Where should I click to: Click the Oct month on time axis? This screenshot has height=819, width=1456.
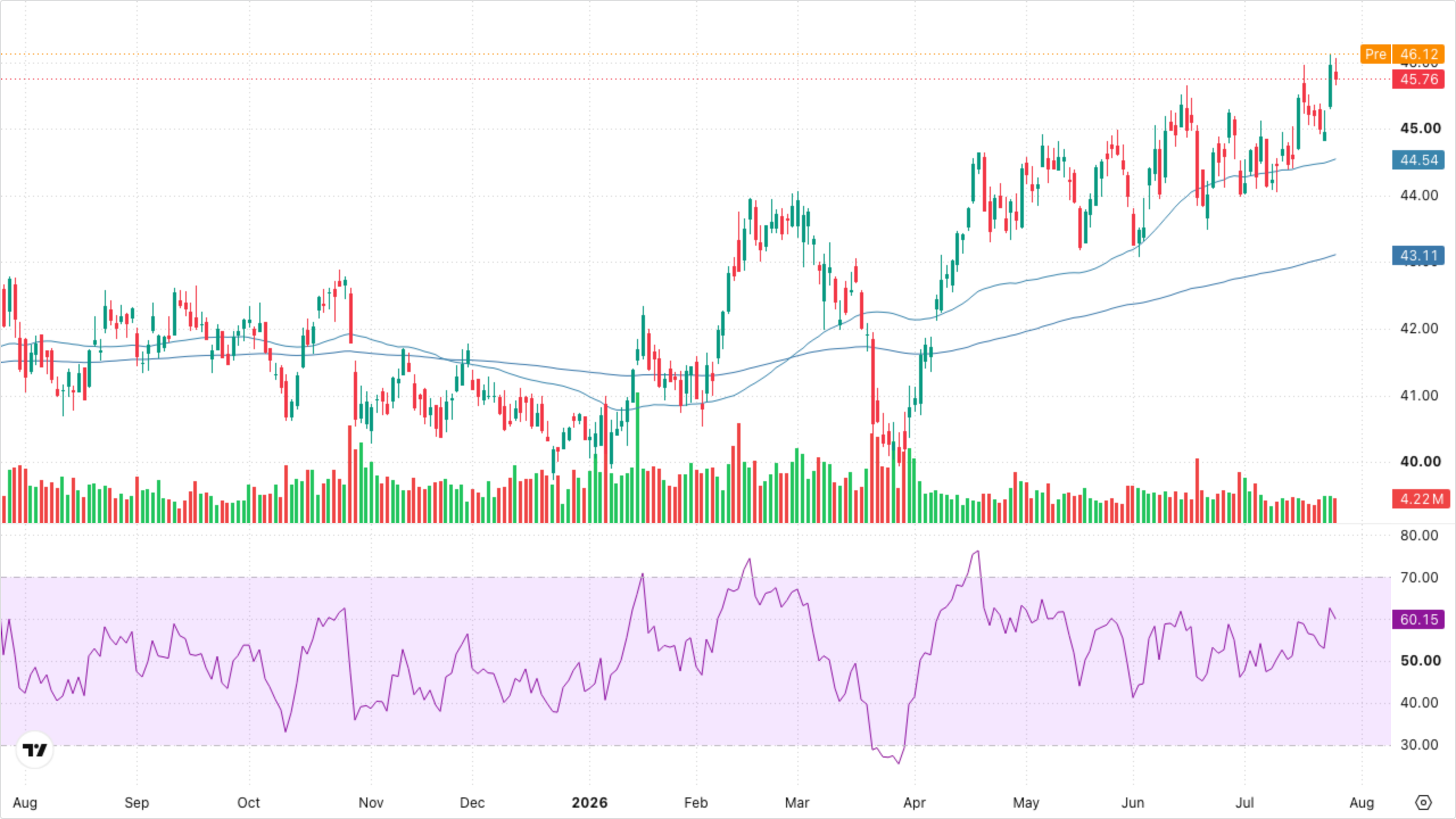(249, 803)
